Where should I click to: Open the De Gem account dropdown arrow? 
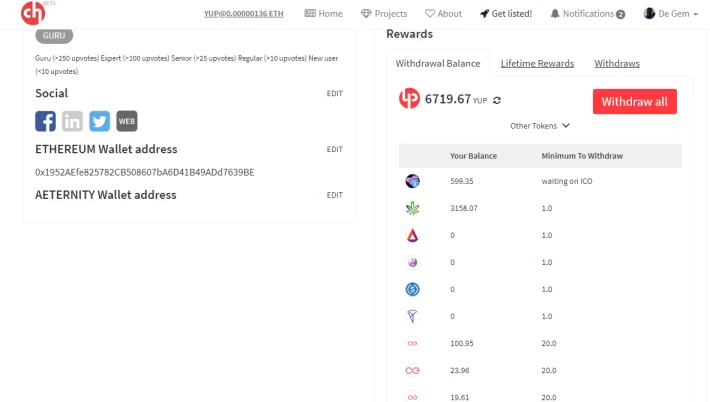[696, 14]
